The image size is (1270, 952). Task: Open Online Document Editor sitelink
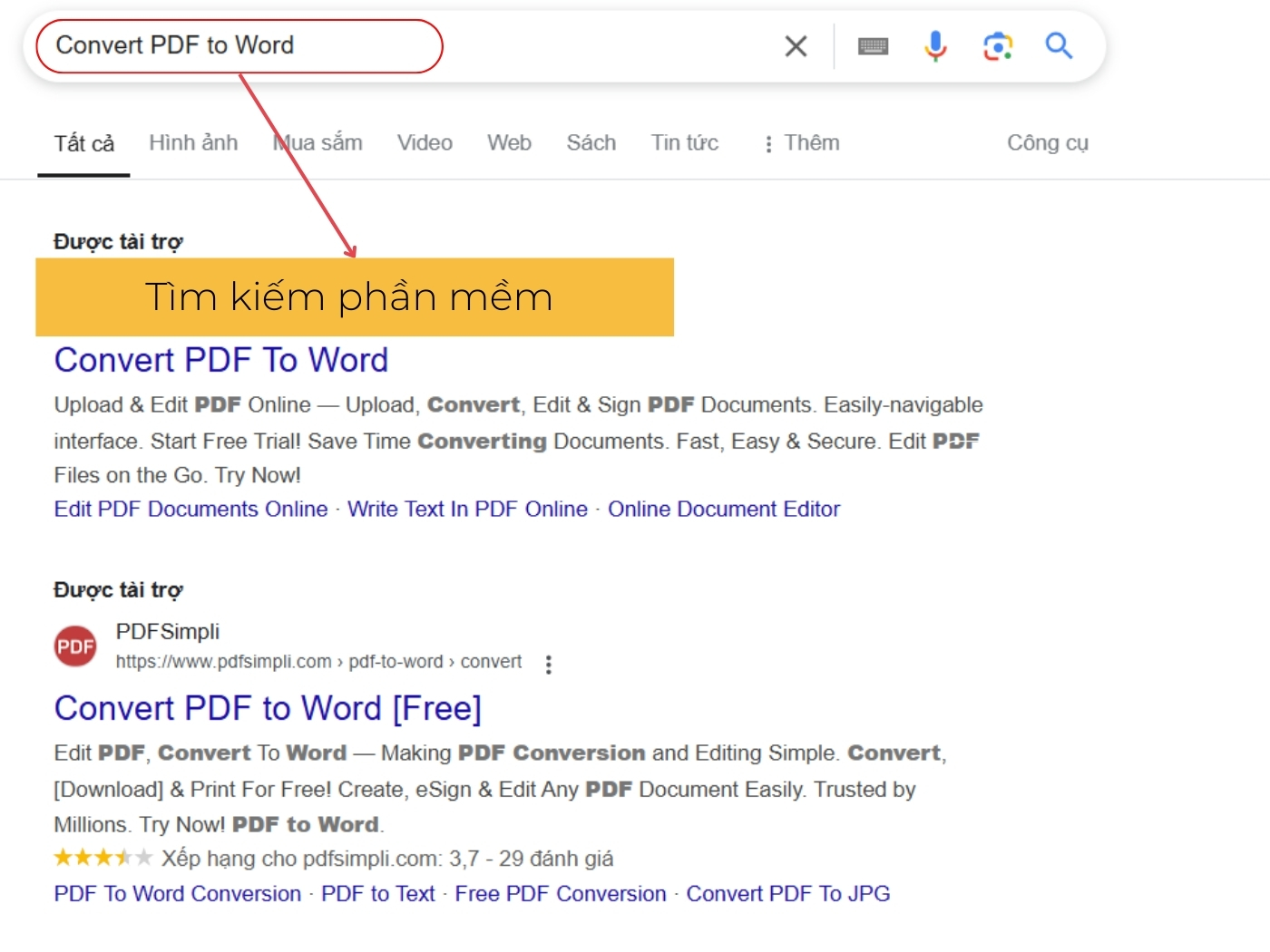click(x=724, y=510)
